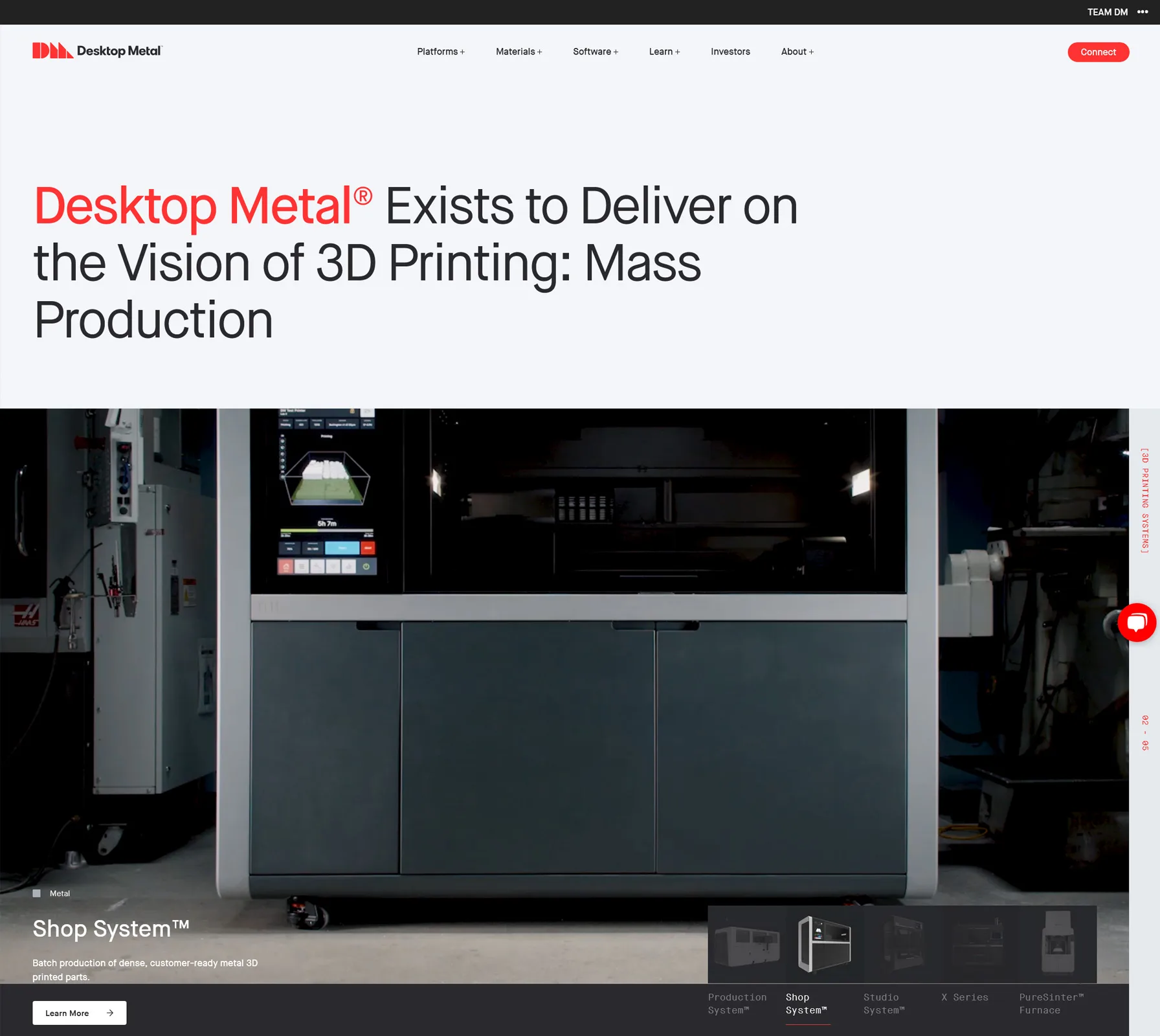This screenshot has width=1160, height=1036.
Task: Select the Studio System thumbnail
Action: click(902, 945)
